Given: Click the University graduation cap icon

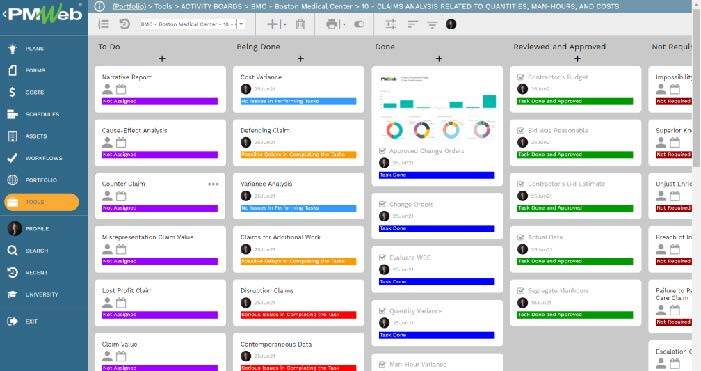Looking at the screenshot, I should pos(13,295).
